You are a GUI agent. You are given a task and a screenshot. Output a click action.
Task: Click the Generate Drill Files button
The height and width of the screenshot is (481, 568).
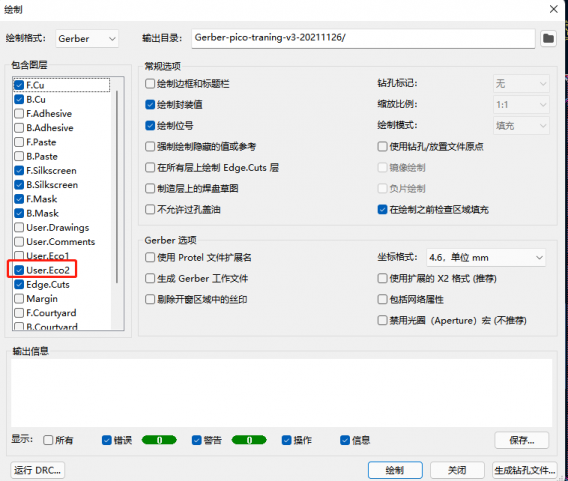525,470
